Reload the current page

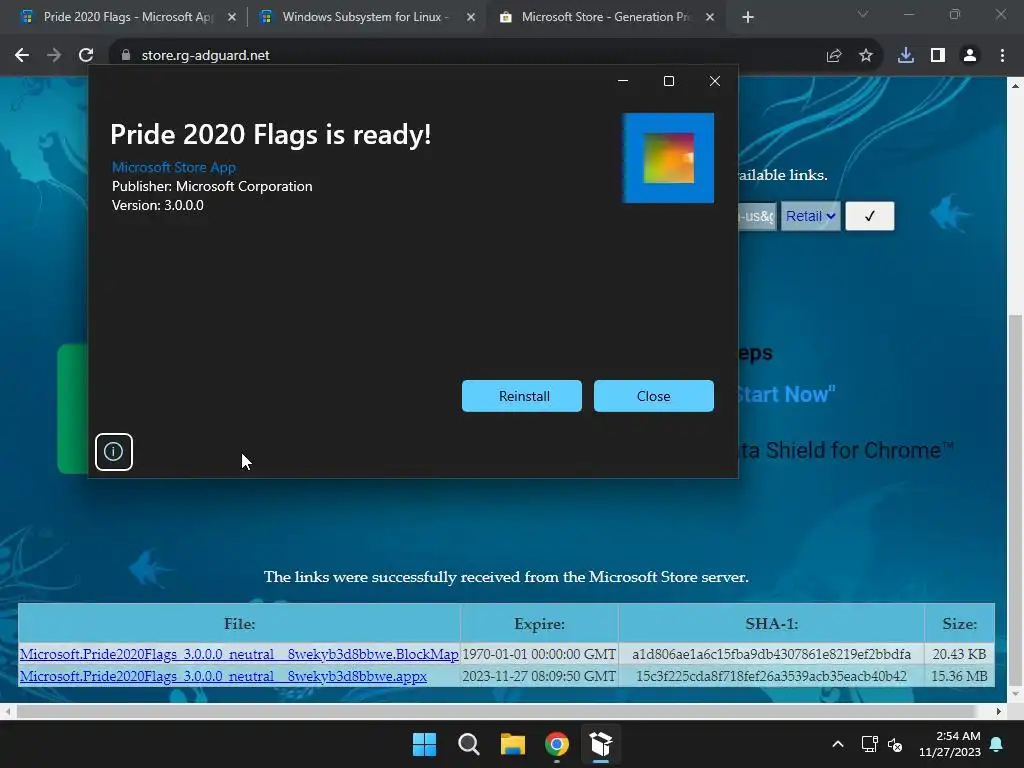tap(86, 56)
